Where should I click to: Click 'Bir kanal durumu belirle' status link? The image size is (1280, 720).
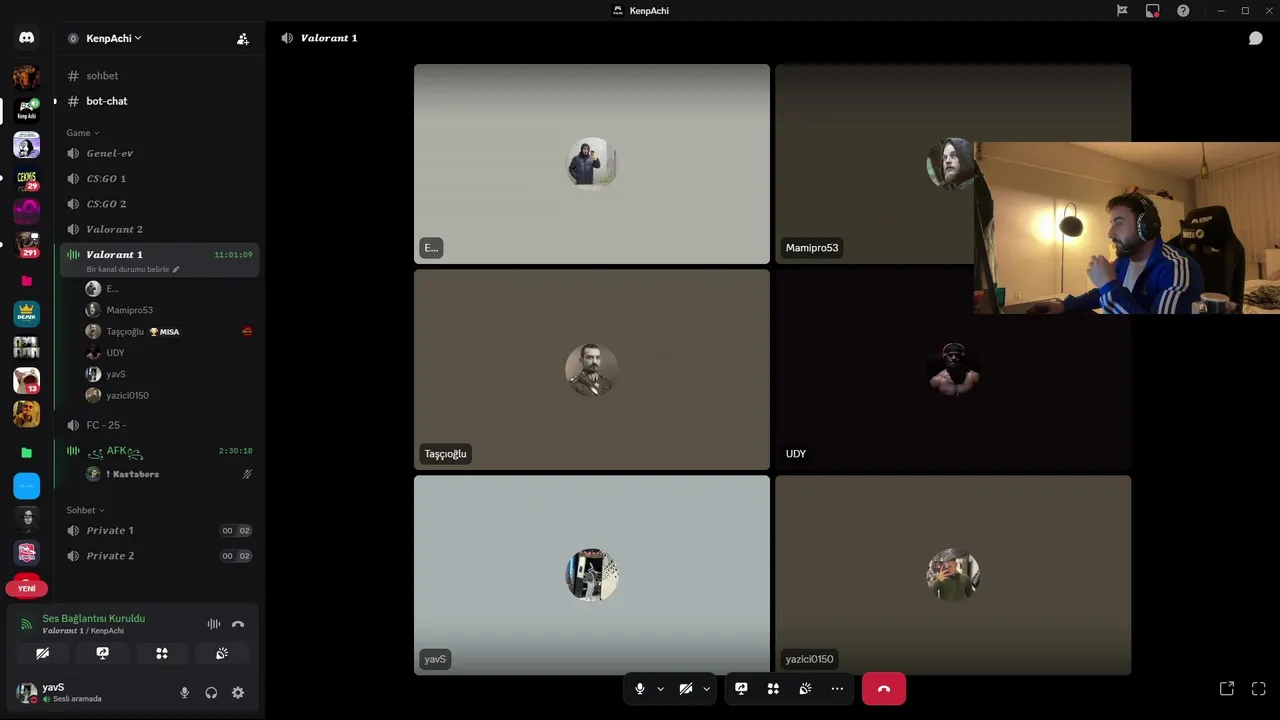[x=128, y=269]
